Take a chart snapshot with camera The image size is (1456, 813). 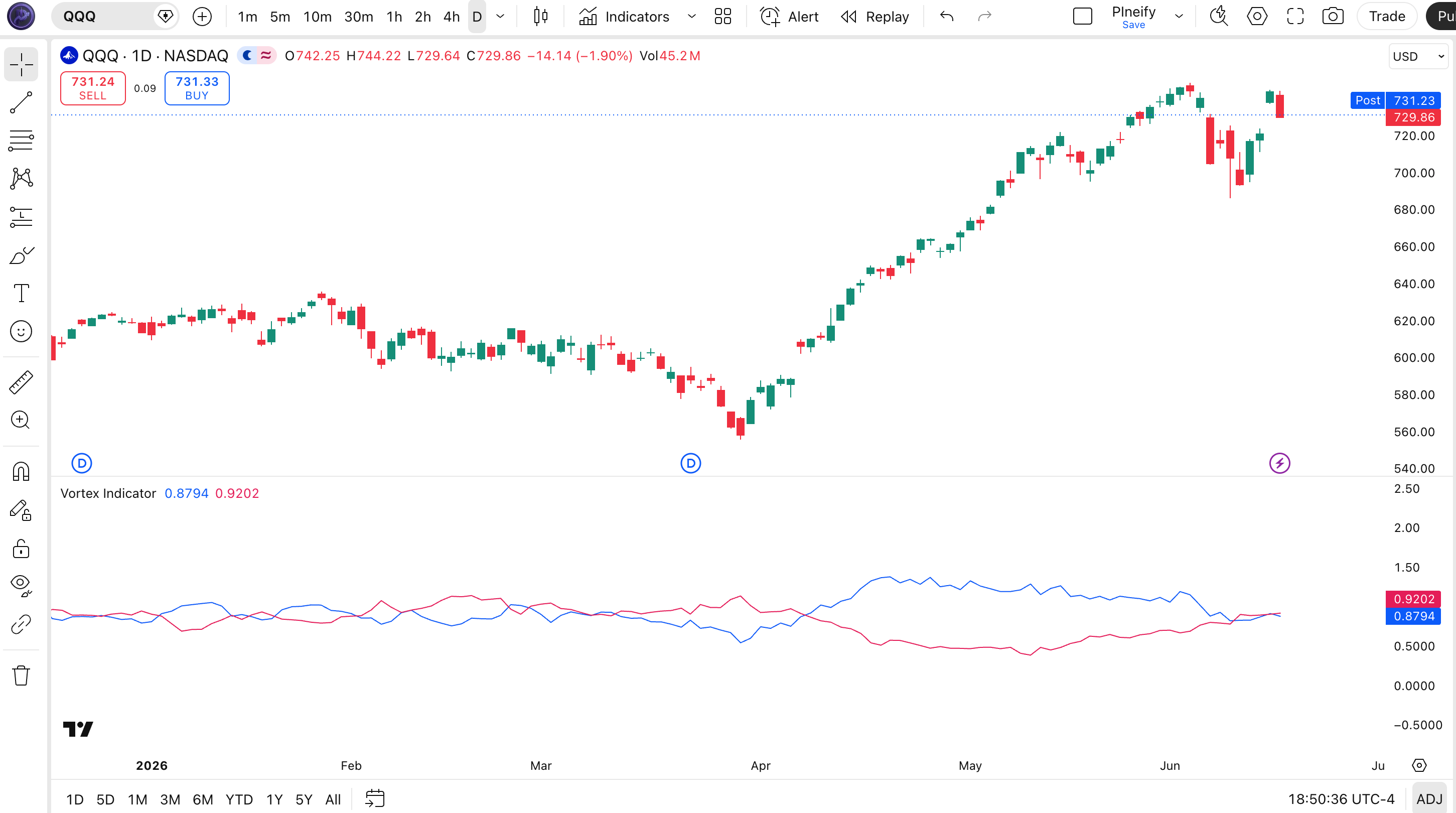coord(1333,17)
